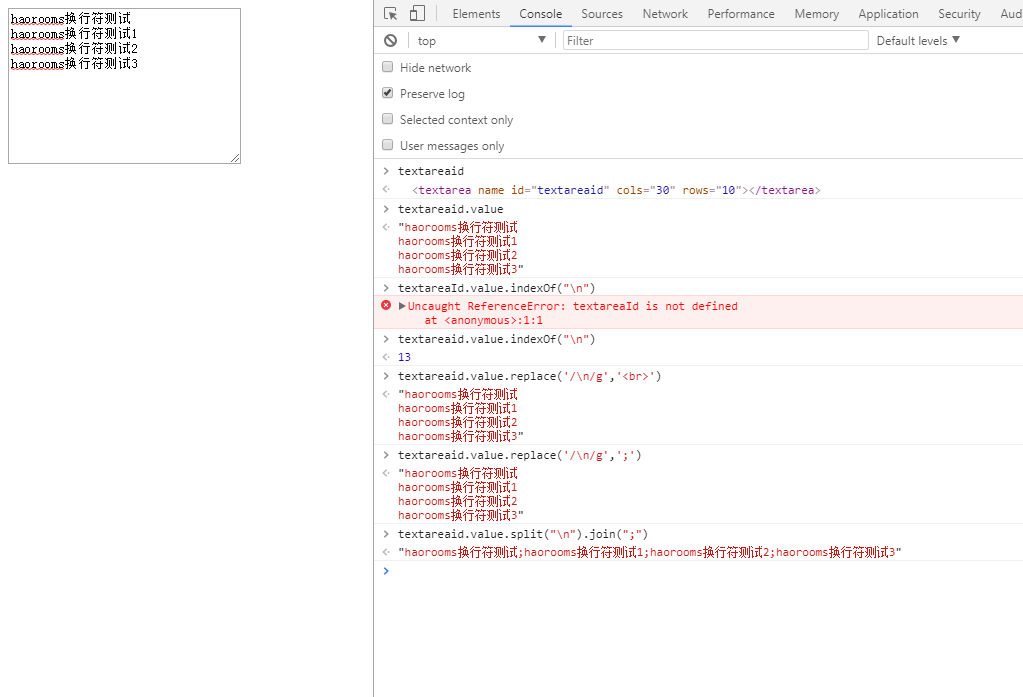Open the Security tab
1023x697 pixels.
click(959, 14)
